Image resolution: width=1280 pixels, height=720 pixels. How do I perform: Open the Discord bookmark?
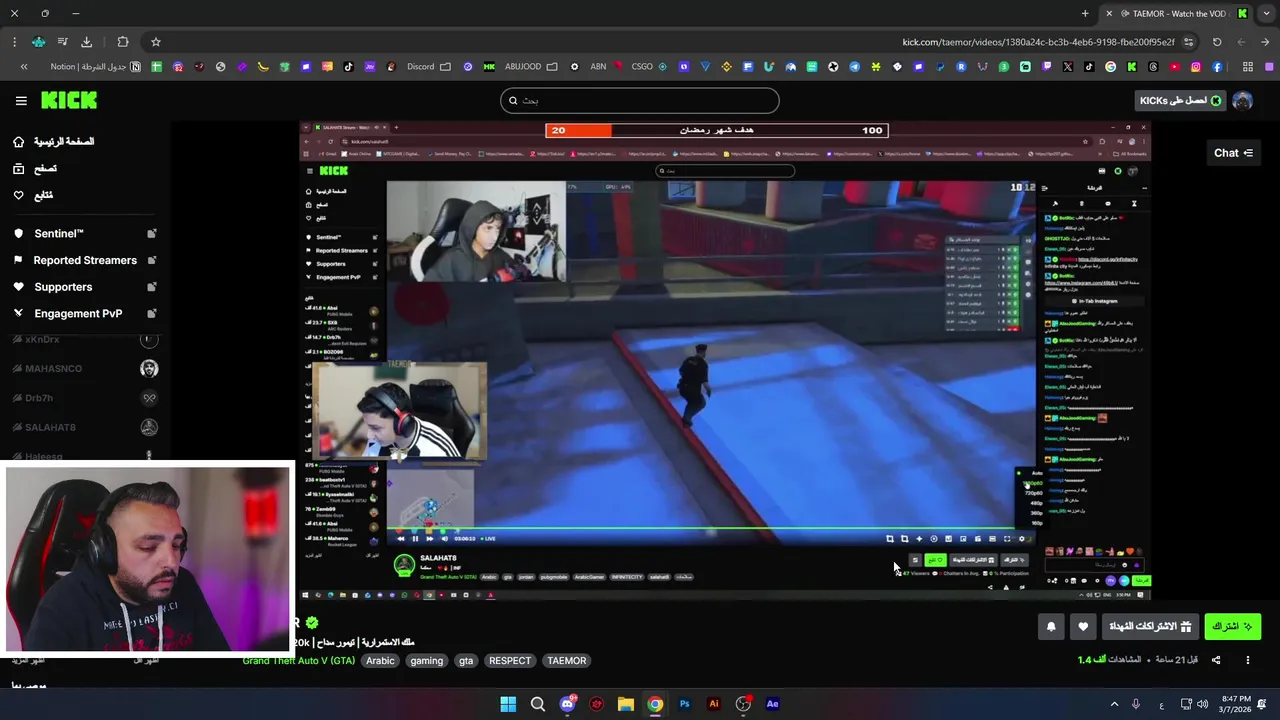tap(428, 67)
